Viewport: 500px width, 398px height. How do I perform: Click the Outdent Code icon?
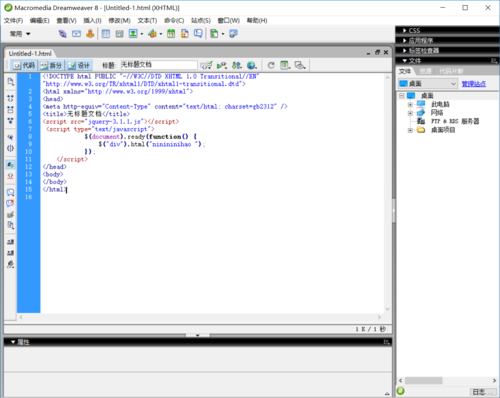click(x=11, y=253)
